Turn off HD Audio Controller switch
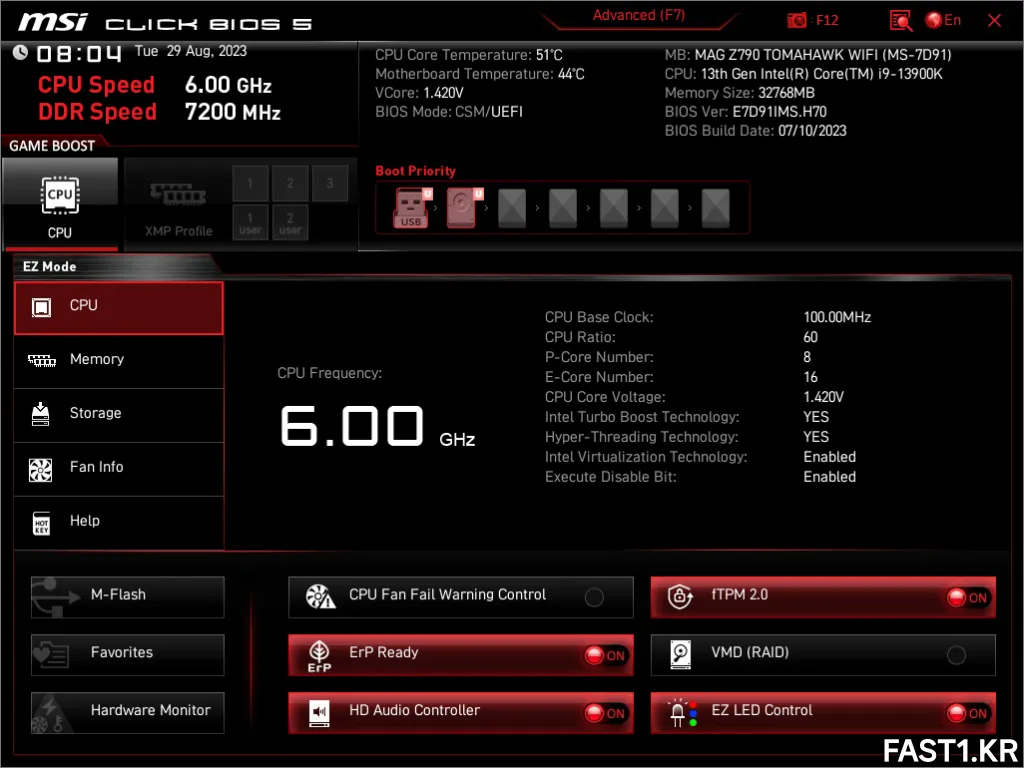1024x768 pixels. 605,713
